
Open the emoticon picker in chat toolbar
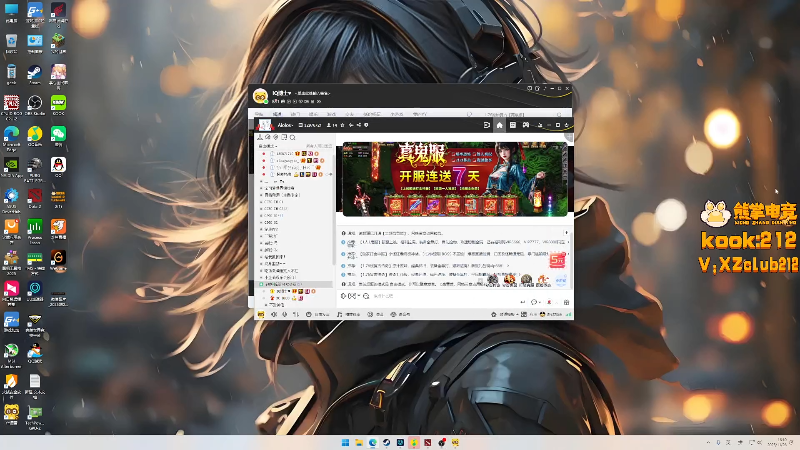366,296
